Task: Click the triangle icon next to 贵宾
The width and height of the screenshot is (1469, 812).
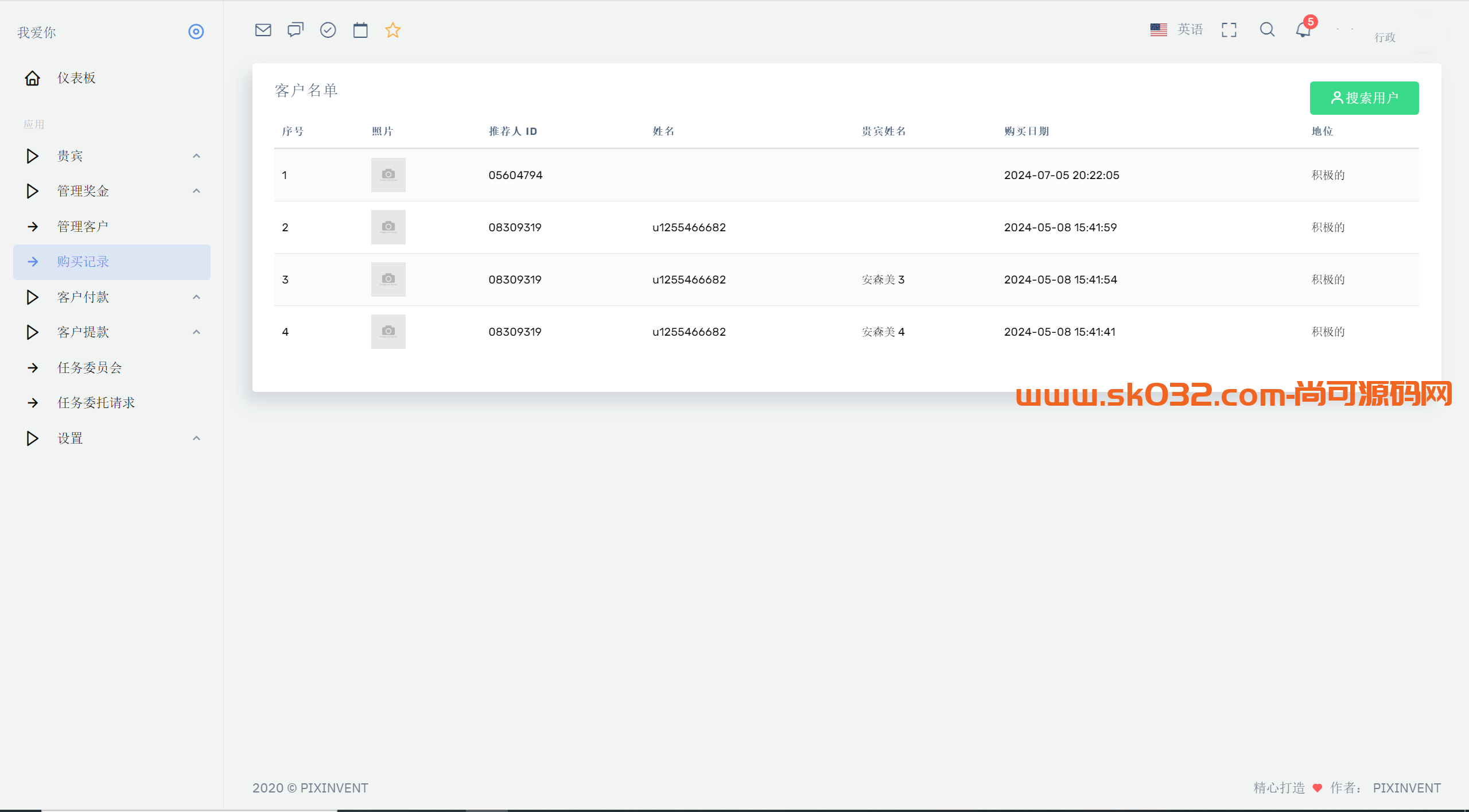Action: 32,156
